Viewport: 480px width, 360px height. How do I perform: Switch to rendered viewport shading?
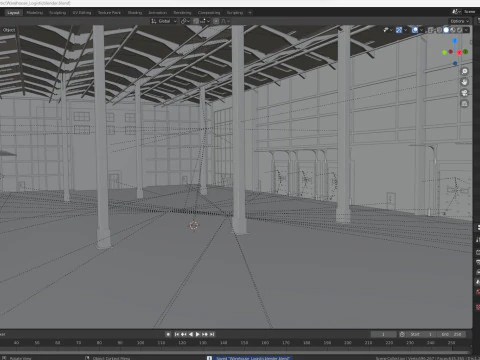tap(459, 30)
